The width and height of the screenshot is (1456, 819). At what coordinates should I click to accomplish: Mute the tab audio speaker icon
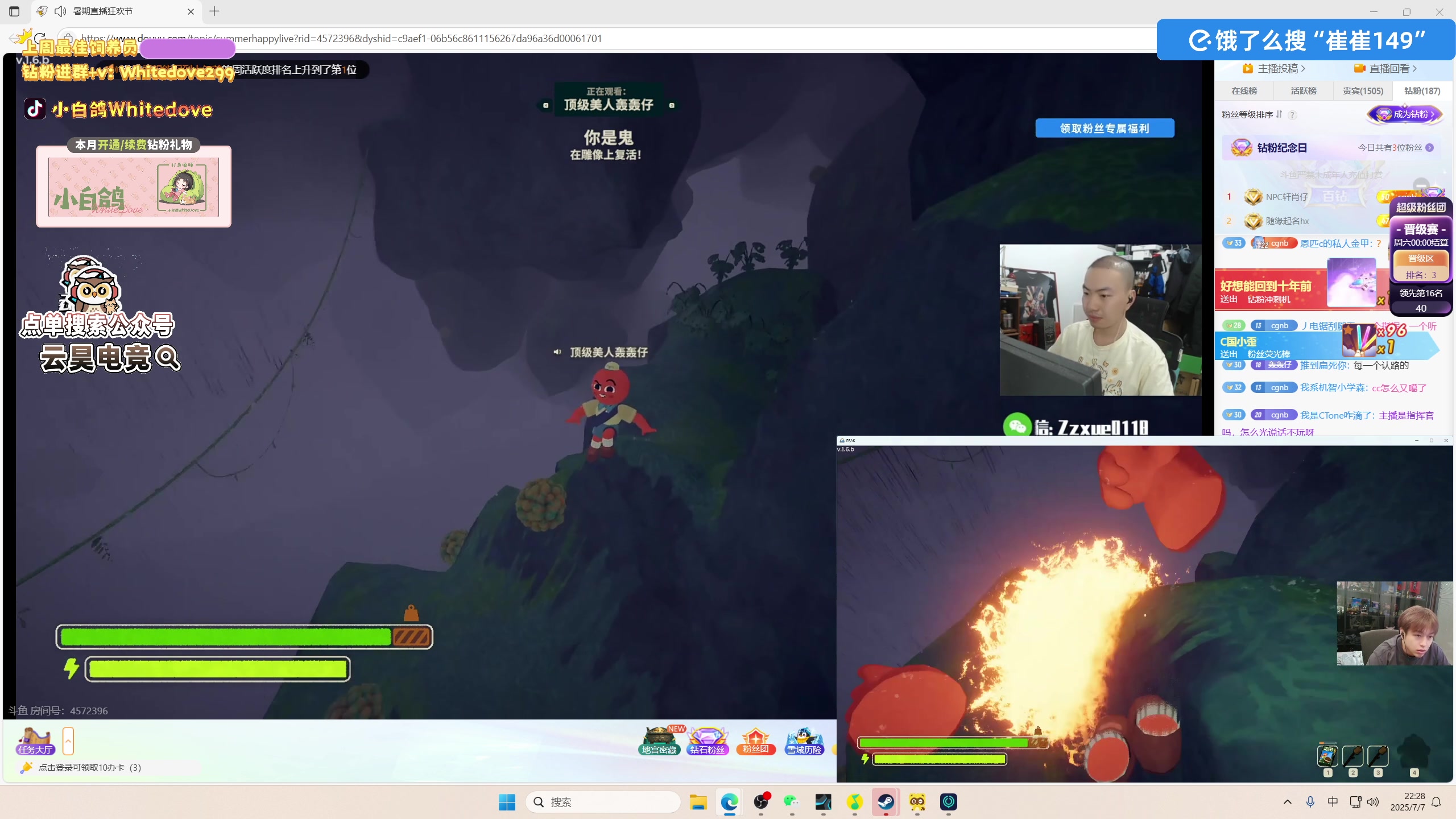click(x=60, y=11)
